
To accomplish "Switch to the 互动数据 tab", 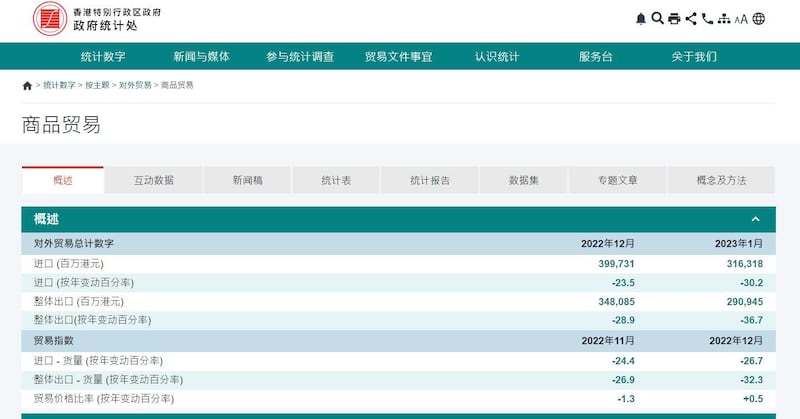I will pyautogui.click(x=154, y=180).
